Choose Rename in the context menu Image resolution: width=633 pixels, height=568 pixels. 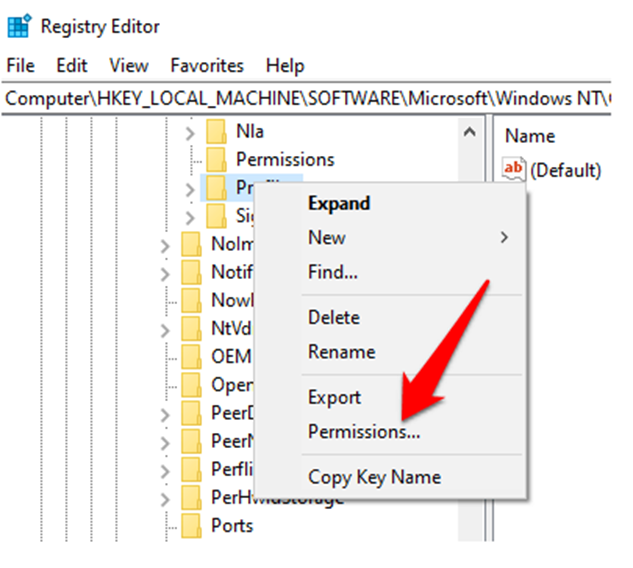pos(390,352)
